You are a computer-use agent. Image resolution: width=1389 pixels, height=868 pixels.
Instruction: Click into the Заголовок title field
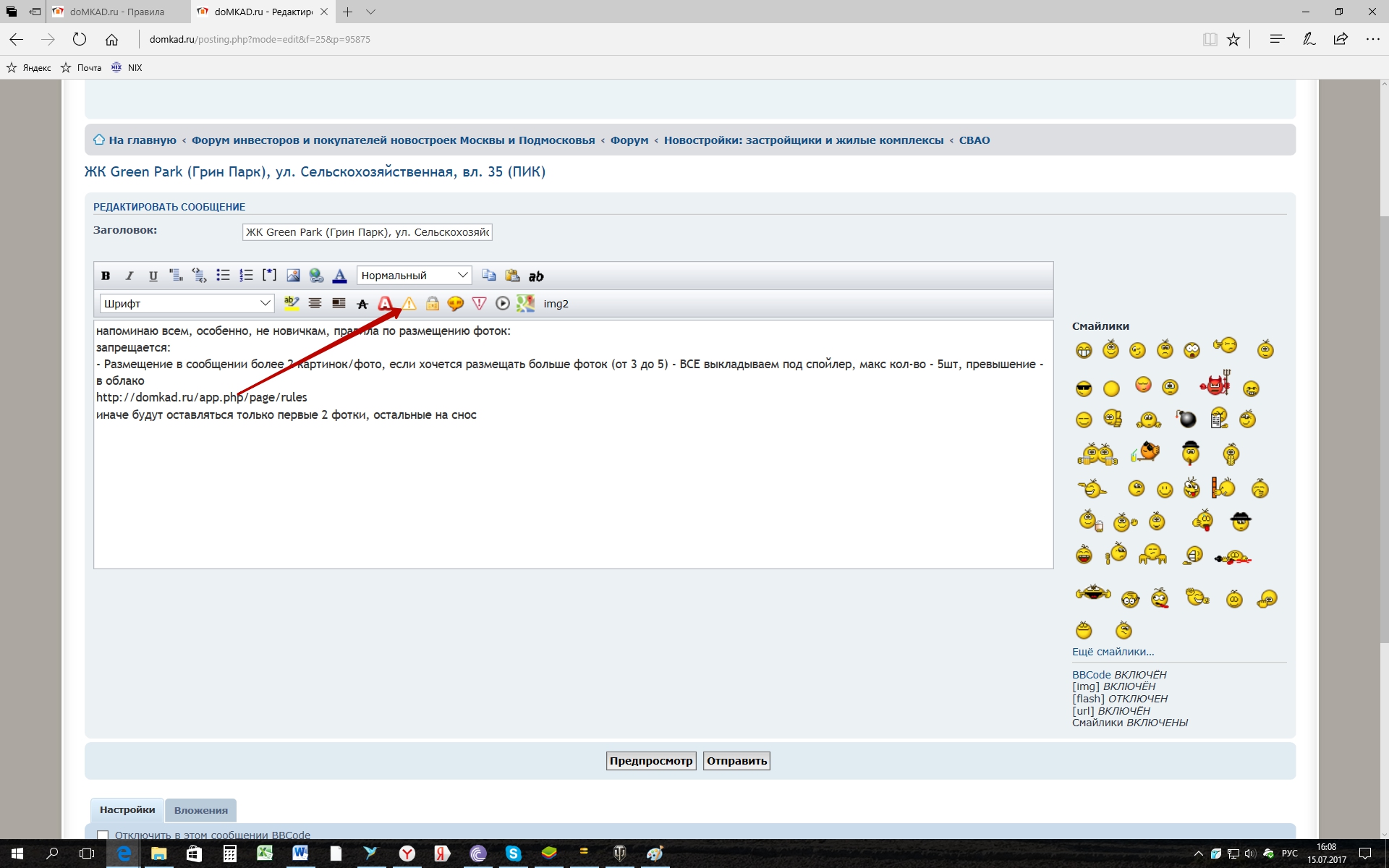coord(367,232)
